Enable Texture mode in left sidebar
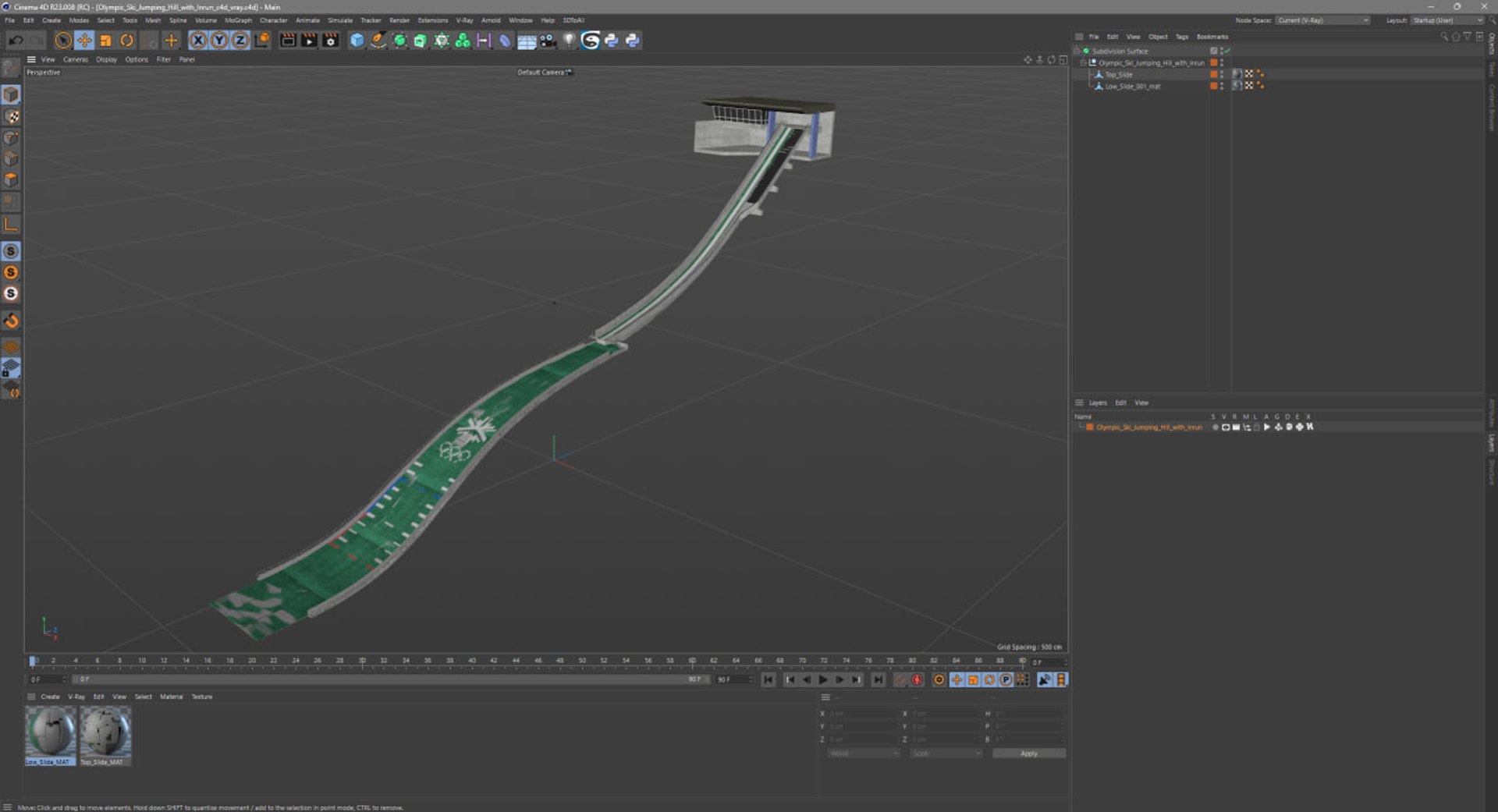Viewport: 1498px width, 812px height. pyautogui.click(x=12, y=116)
